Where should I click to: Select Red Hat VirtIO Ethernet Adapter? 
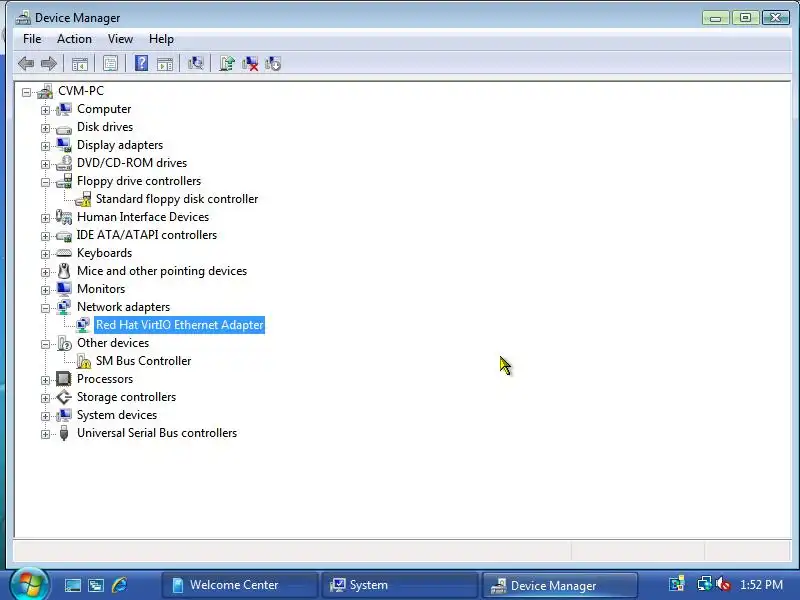click(x=179, y=325)
